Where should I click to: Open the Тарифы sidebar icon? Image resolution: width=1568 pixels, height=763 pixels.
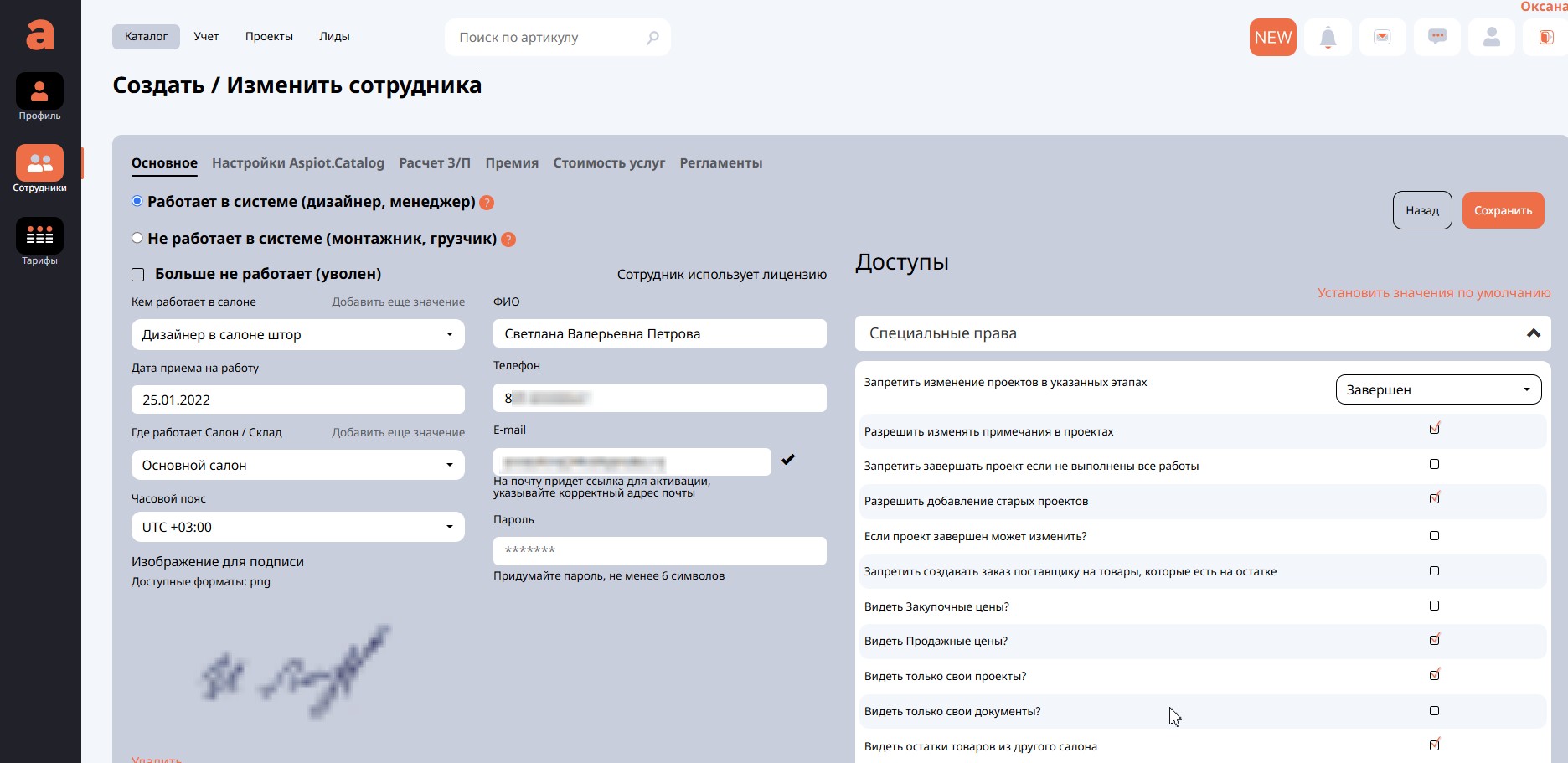coord(39,237)
